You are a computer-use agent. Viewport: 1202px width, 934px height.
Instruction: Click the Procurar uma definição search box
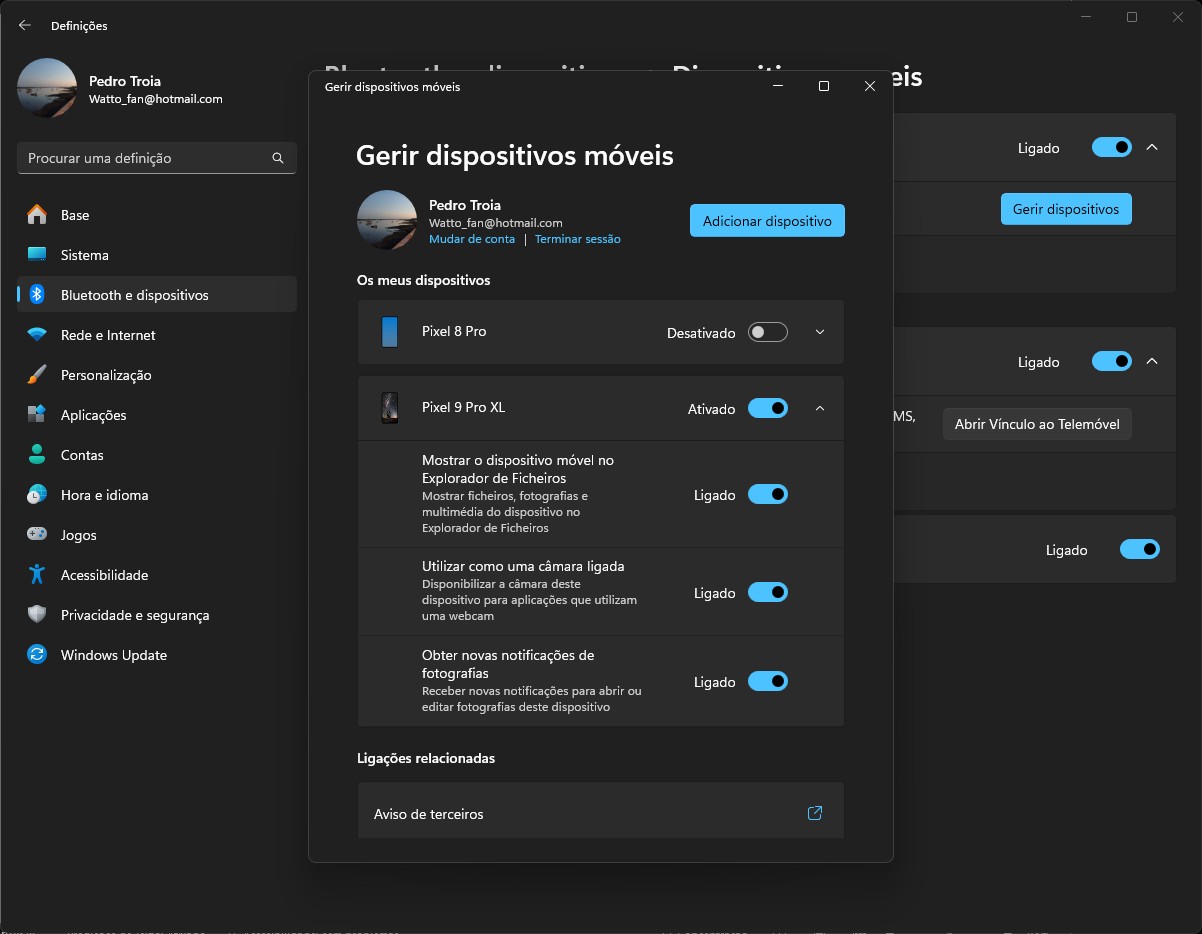(x=145, y=158)
